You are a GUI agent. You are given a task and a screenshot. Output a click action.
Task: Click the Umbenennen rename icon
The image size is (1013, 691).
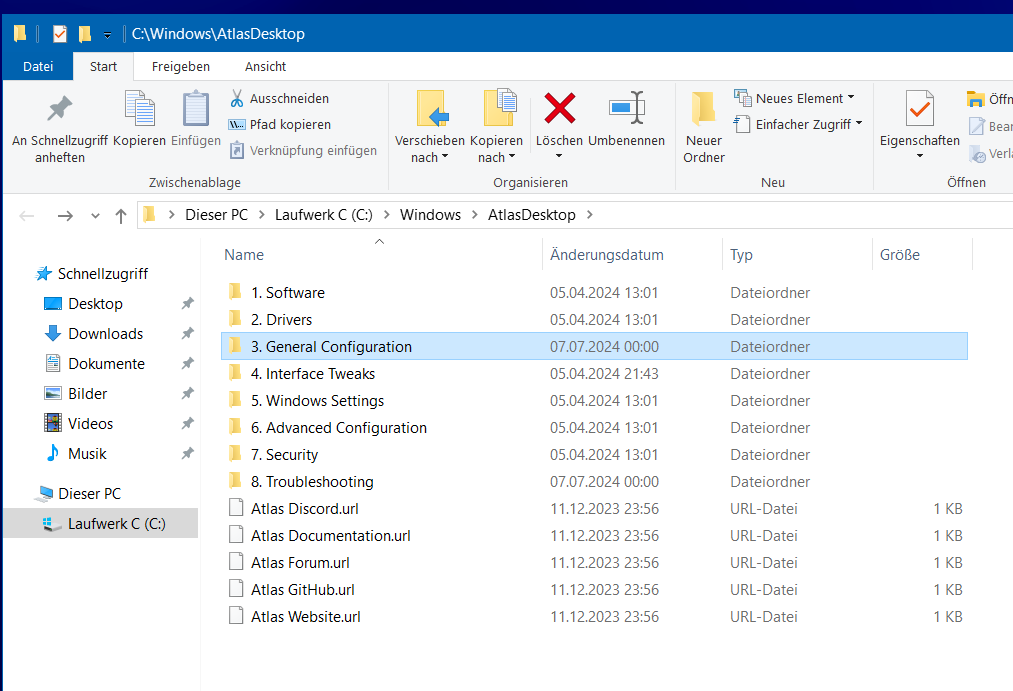626,108
